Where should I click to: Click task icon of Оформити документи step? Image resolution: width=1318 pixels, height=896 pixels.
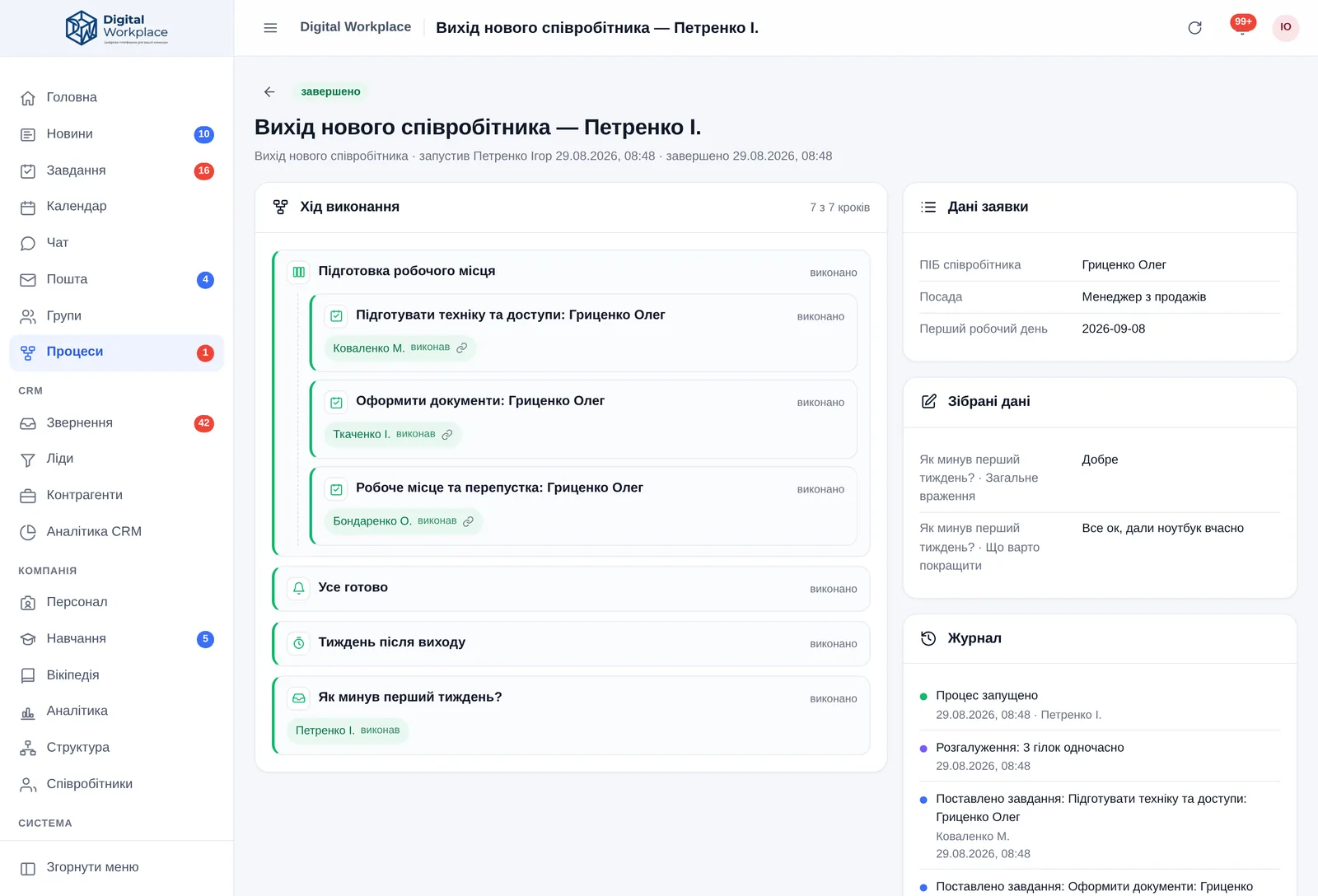336,403
